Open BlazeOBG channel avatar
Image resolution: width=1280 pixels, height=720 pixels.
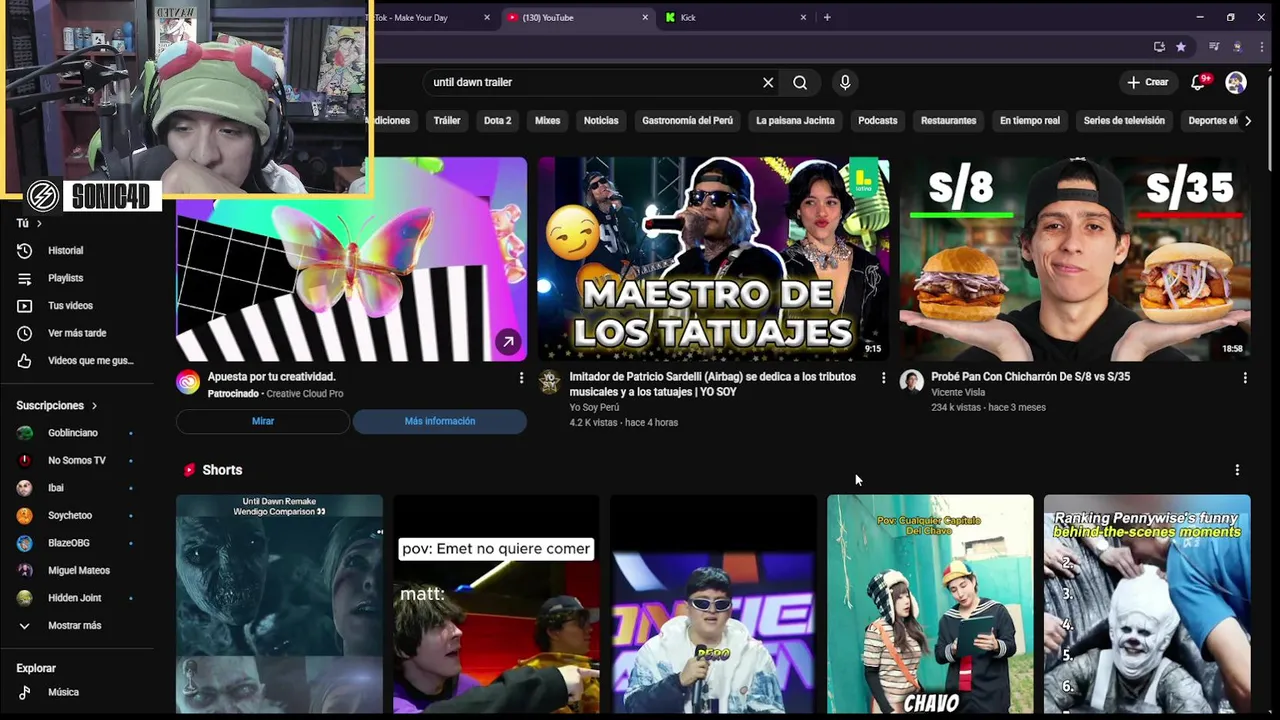pos(25,543)
